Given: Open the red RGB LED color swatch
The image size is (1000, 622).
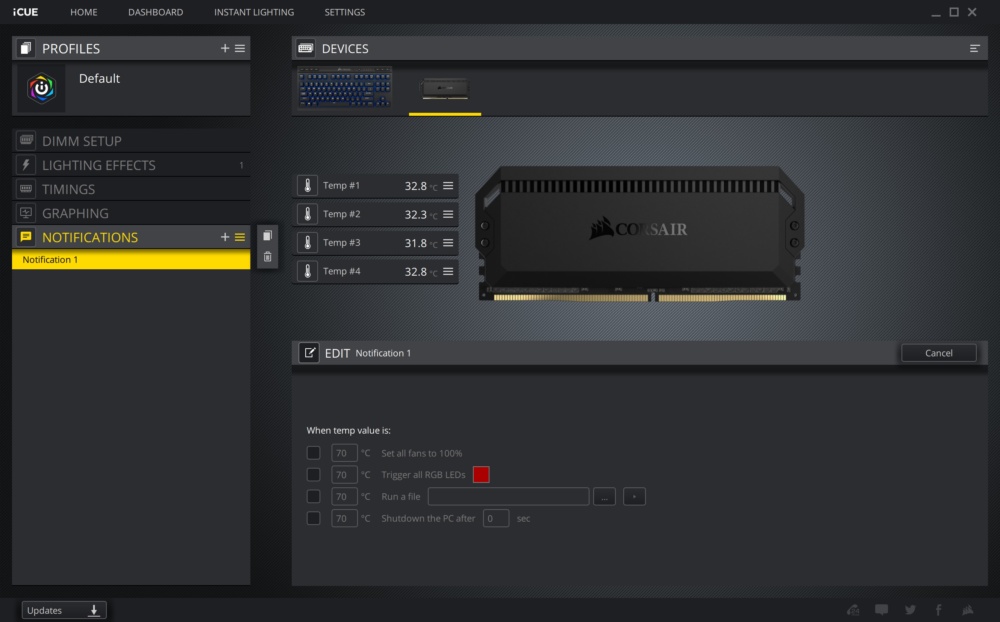Looking at the screenshot, I should point(482,475).
